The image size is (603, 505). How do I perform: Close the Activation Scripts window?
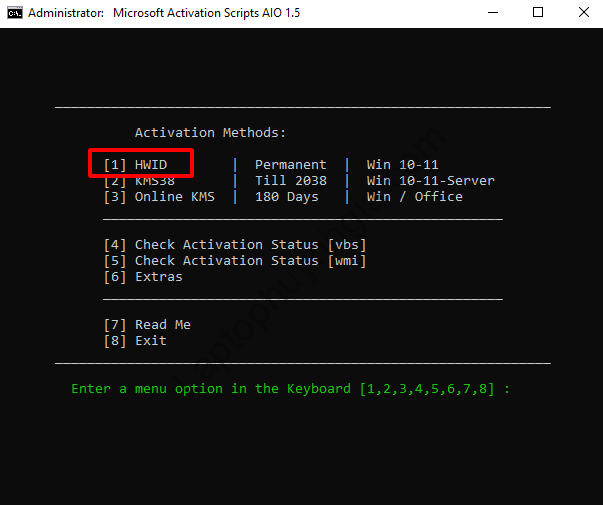click(583, 13)
